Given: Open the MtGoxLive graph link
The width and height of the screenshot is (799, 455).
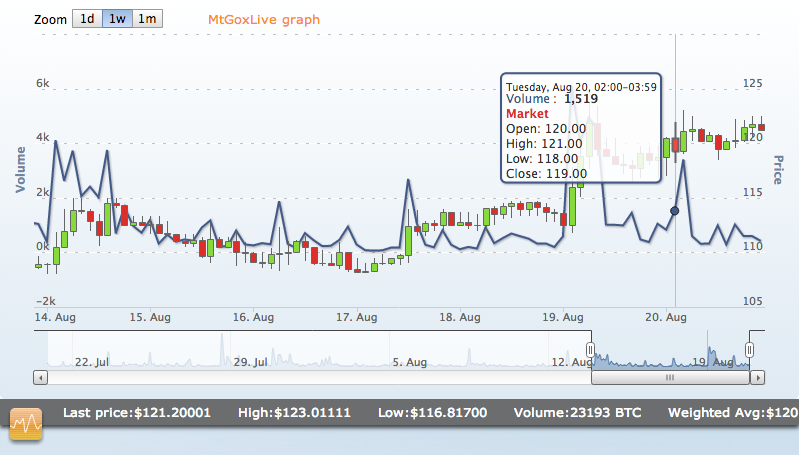Looking at the screenshot, I should [263, 20].
